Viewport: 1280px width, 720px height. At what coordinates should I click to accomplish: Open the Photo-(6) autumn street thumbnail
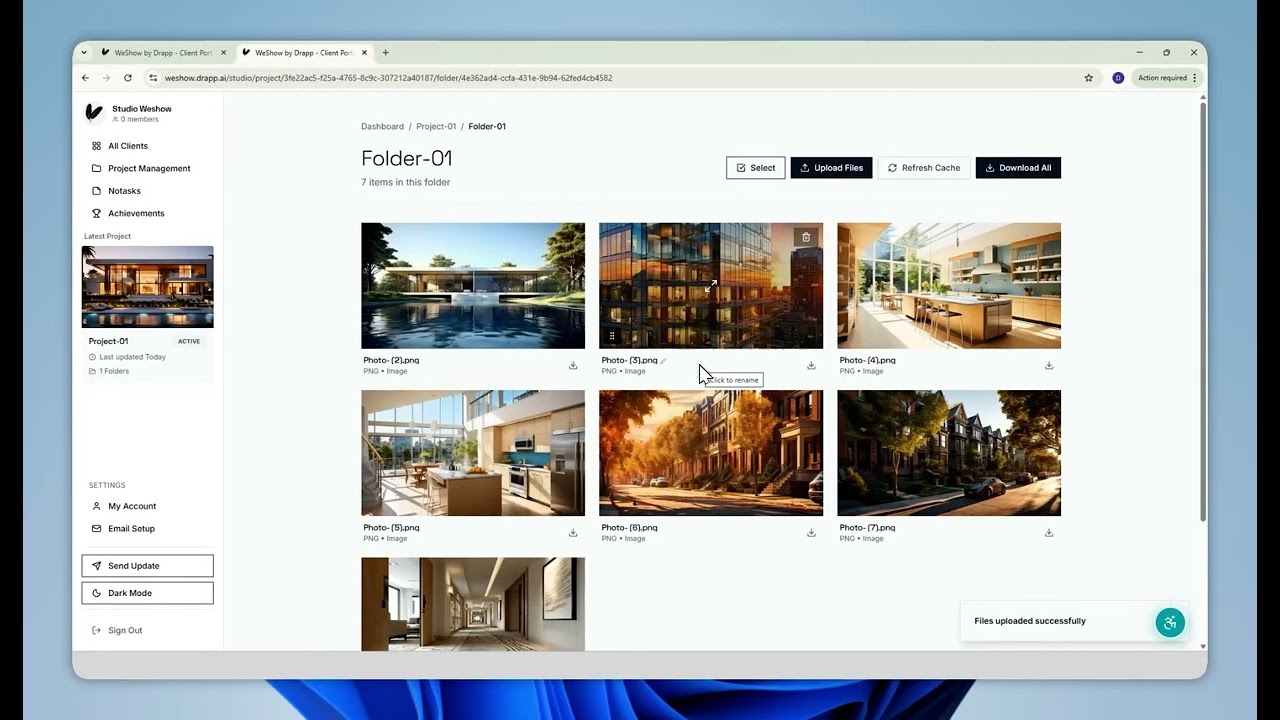[x=711, y=453]
